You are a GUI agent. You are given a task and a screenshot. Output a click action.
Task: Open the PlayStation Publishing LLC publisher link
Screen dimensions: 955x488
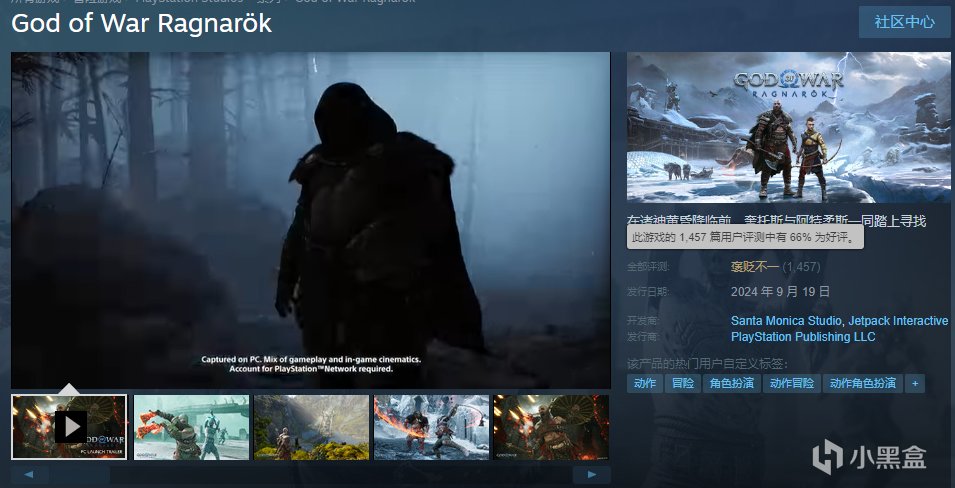(803, 337)
